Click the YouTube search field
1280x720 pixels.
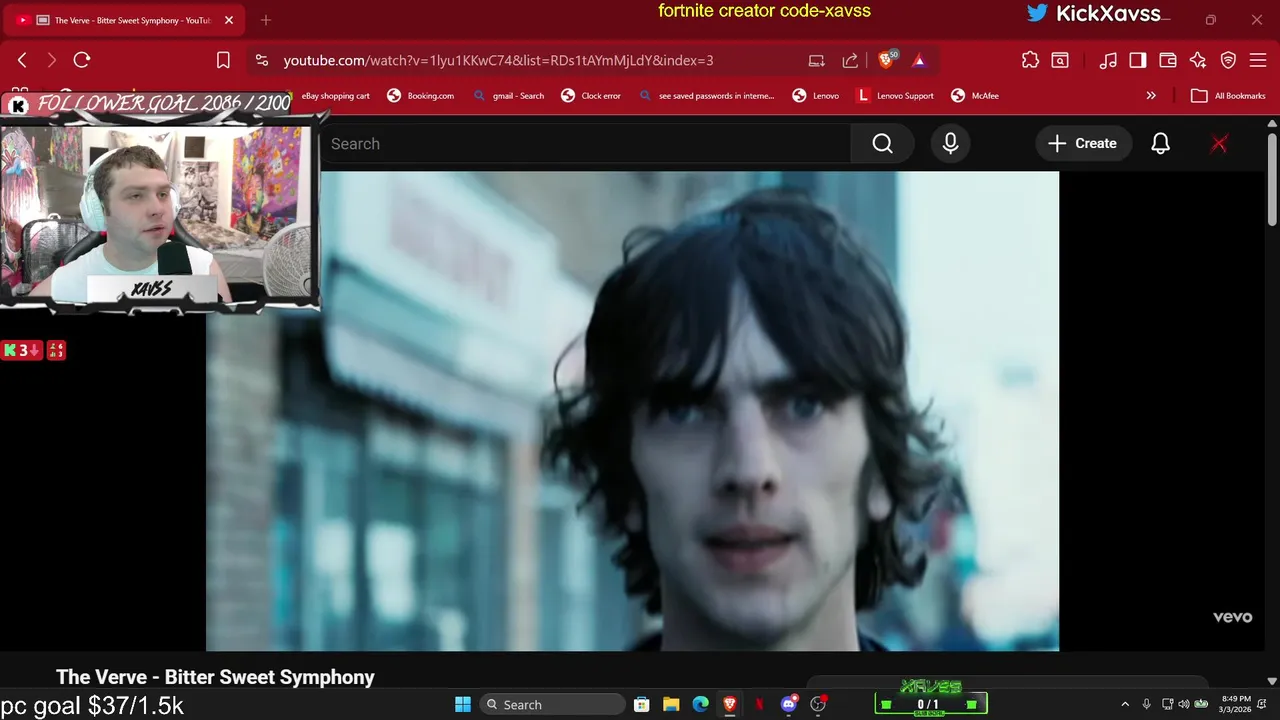[585, 144]
